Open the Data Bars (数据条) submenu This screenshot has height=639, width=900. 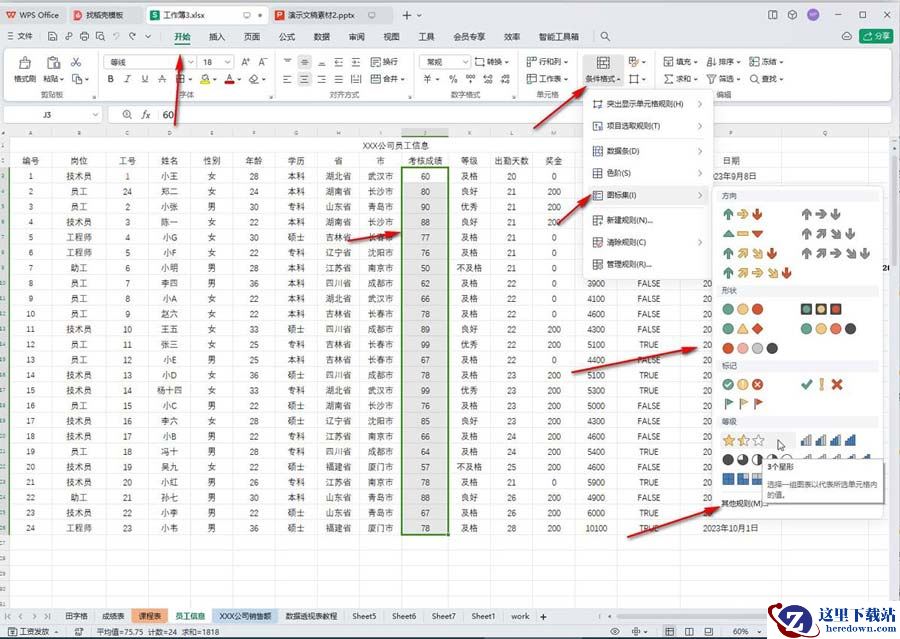point(647,151)
